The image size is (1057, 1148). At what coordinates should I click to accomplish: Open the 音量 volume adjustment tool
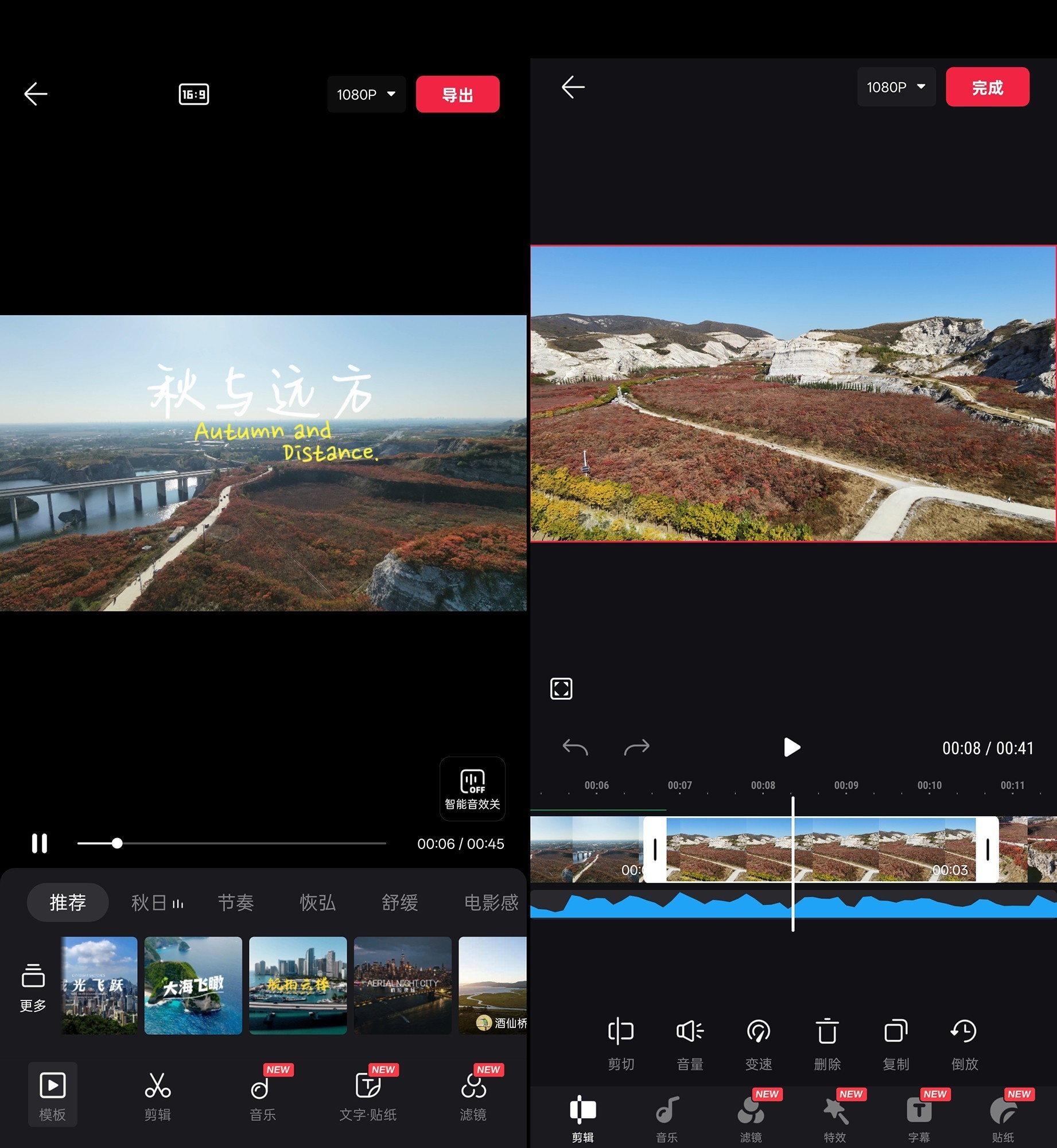coord(689,1045)
